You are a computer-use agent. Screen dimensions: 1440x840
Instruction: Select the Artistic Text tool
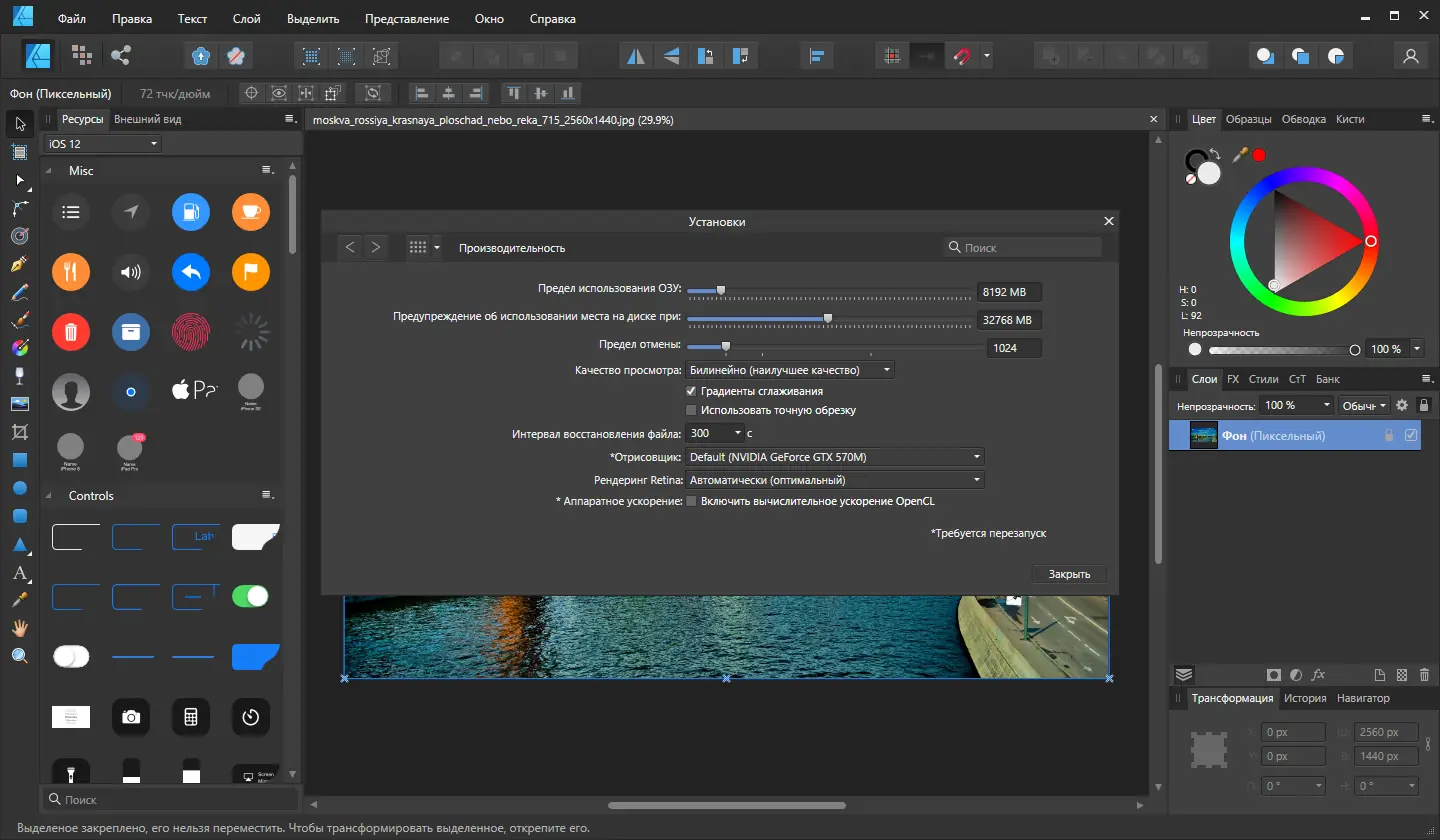(19, 573)
